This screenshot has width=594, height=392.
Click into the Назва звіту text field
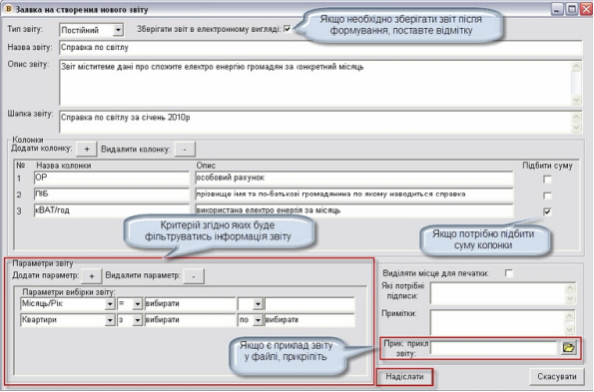(x=320, y=48)
